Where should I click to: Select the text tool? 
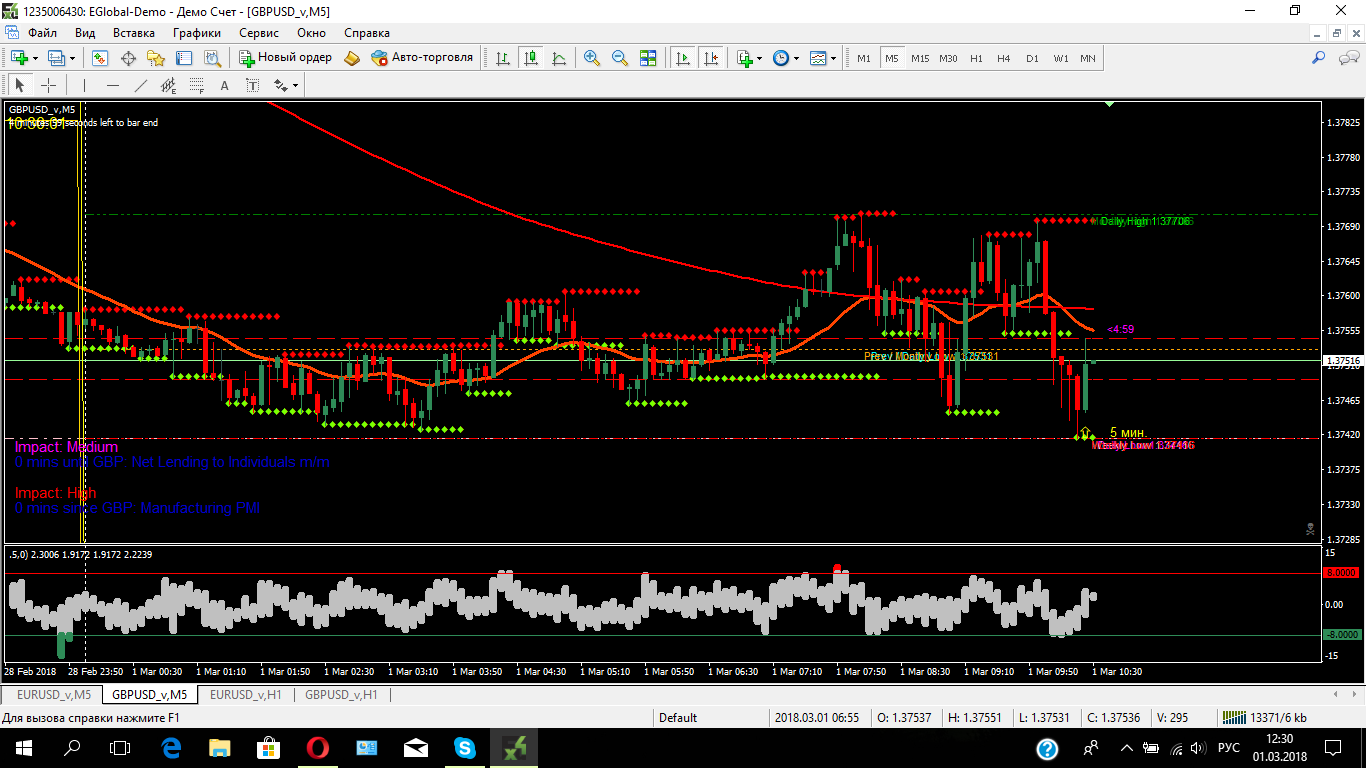[224, 85]
